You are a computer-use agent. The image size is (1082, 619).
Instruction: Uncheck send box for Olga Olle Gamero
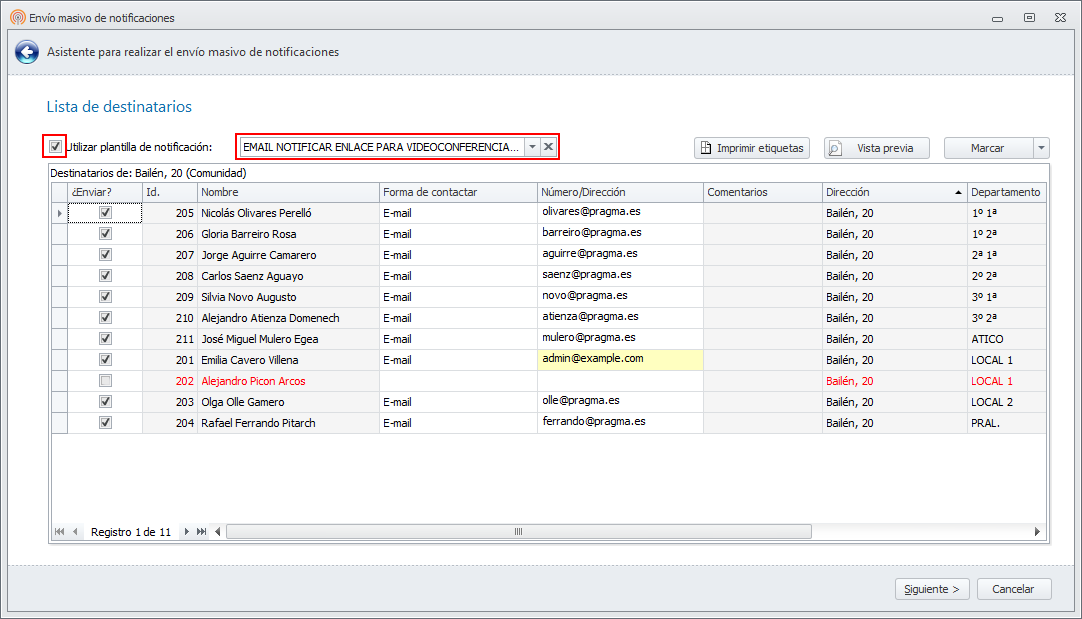point(105,402)
